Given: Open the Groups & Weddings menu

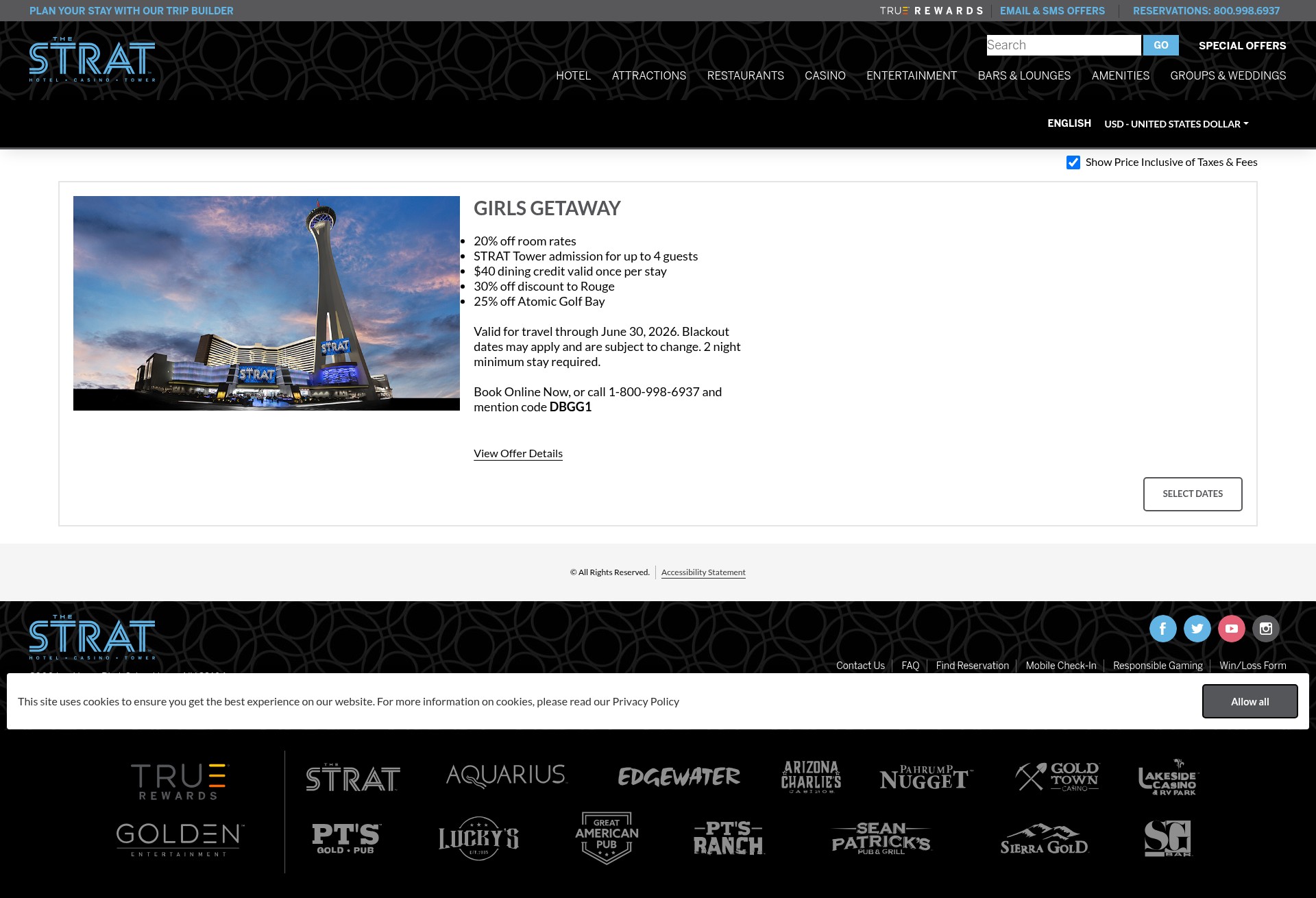Looking at the screenshot, I should pyautogui.click(x=1228, y=75).
